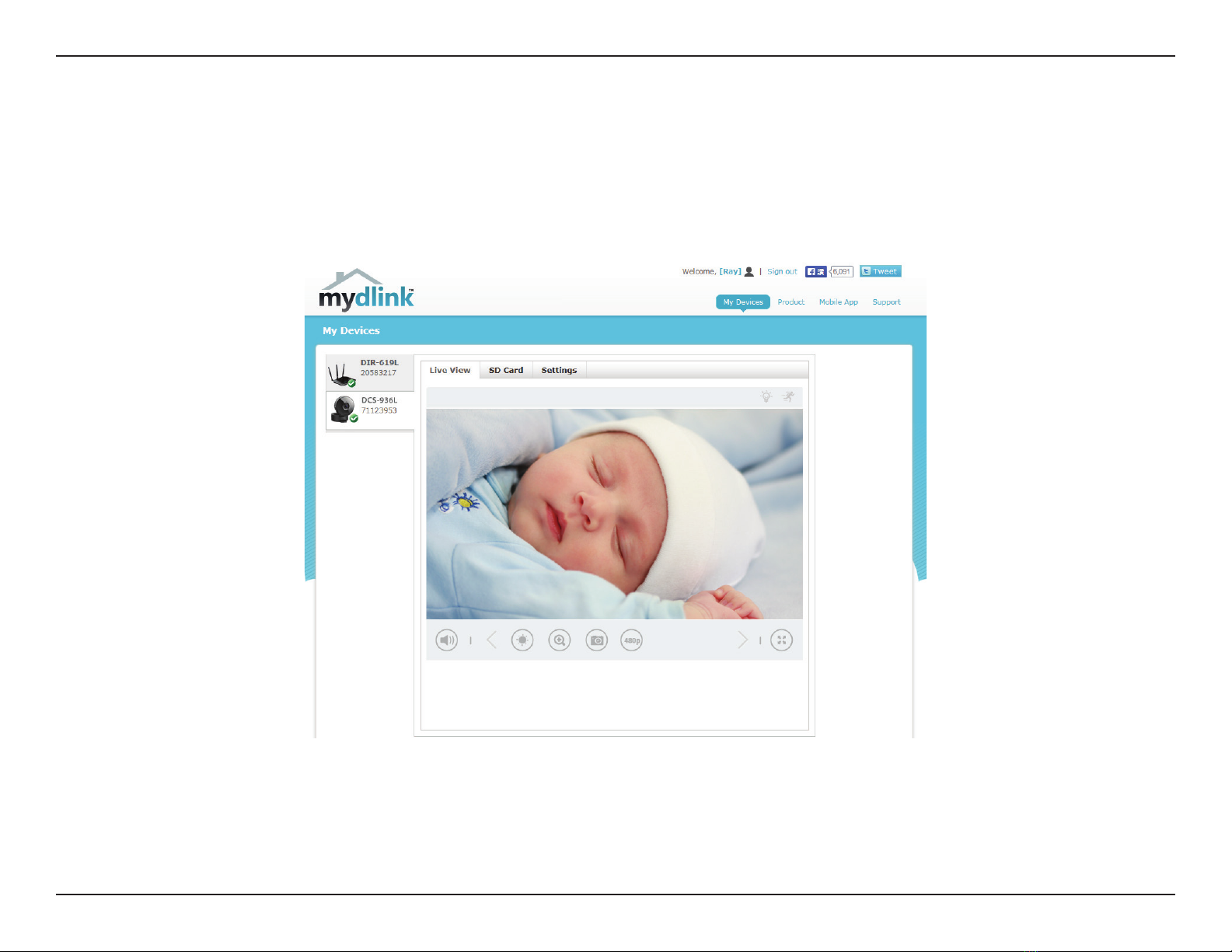Viewport: 1232px width, 952px height.
Task: Click the My Devices heading
Action: [351, 330]
